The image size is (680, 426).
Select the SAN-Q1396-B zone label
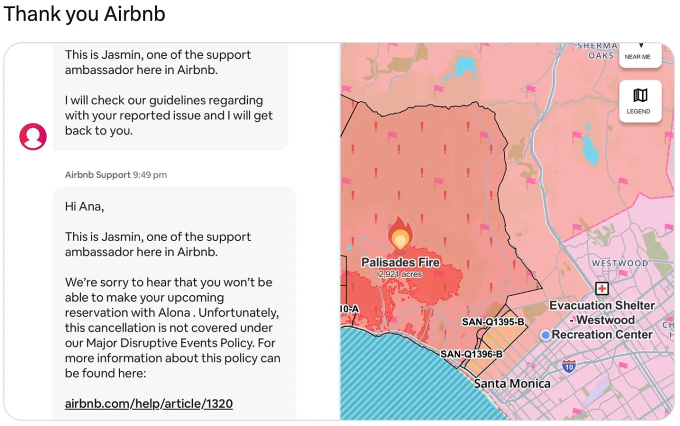coord(471,353)
